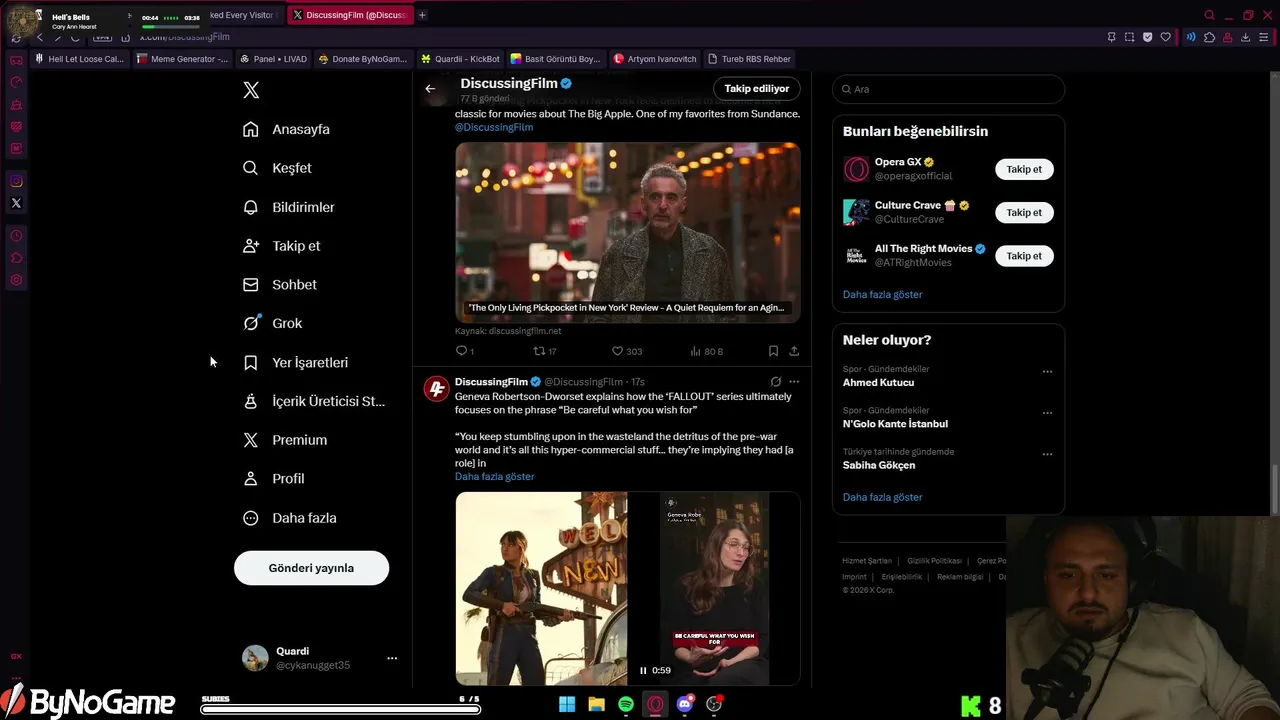Screen dimensions: 1280x720
Task: Open Panel • LIVAD bookmark
Action: coord(274,59)
